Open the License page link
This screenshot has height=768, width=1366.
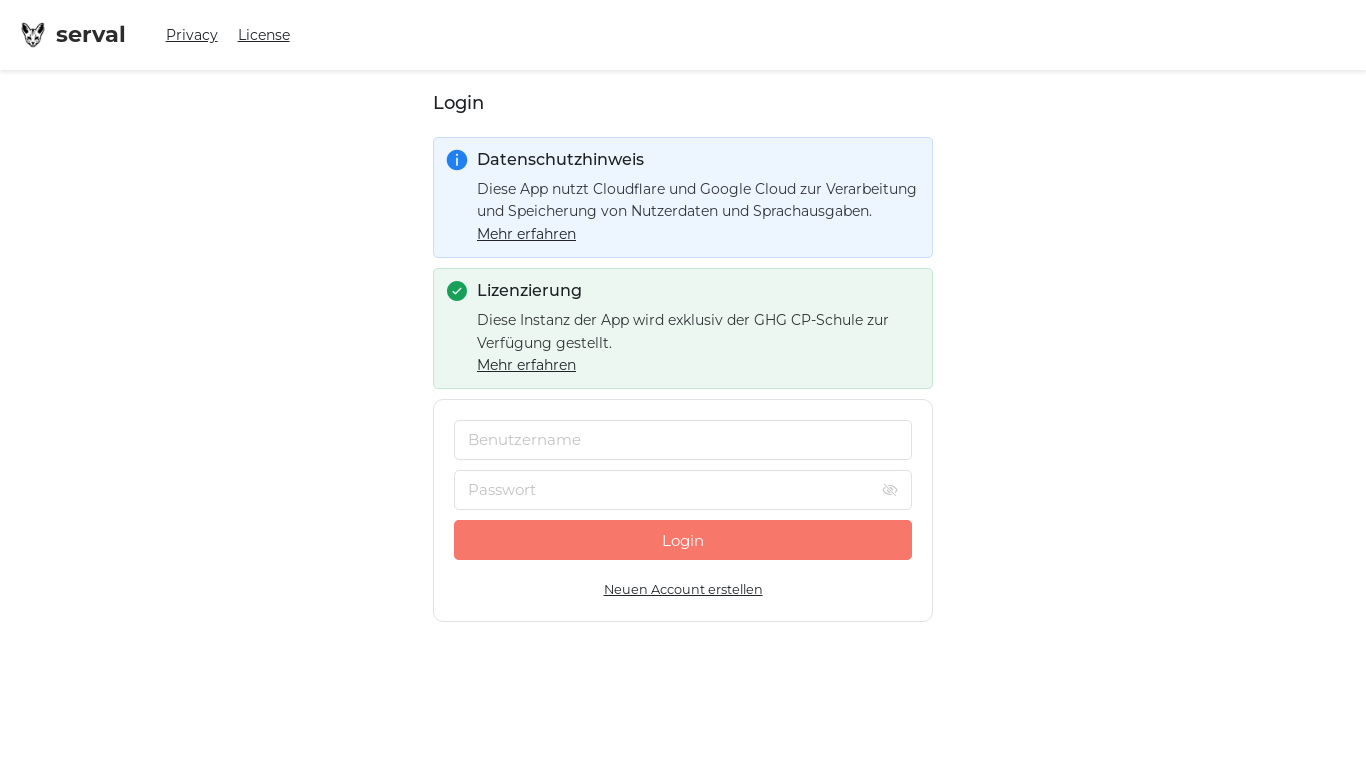point(264,35)
